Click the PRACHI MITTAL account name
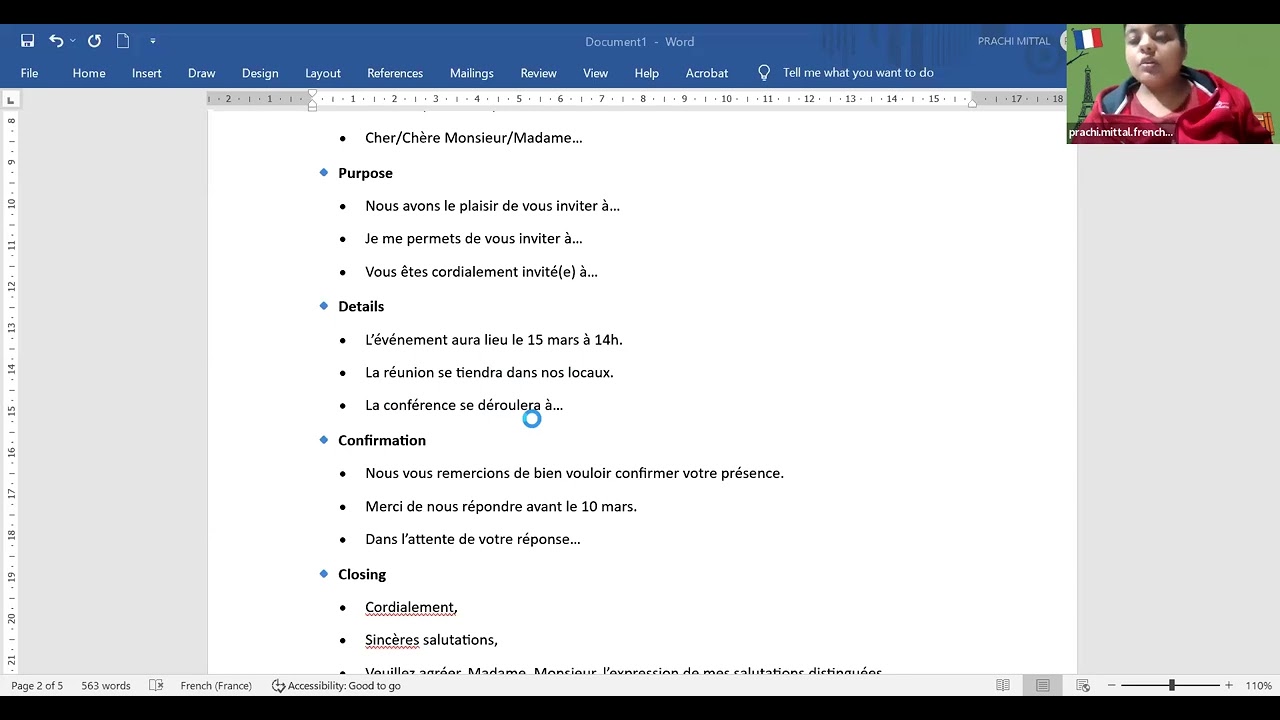The height and width of the screenshot is (720, 1280). pyautogui.click(x=1014, y=41)
